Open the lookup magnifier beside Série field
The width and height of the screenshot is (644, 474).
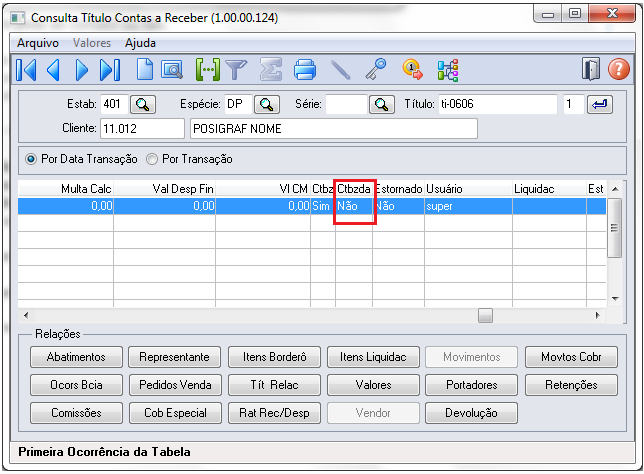pos(382,104)
